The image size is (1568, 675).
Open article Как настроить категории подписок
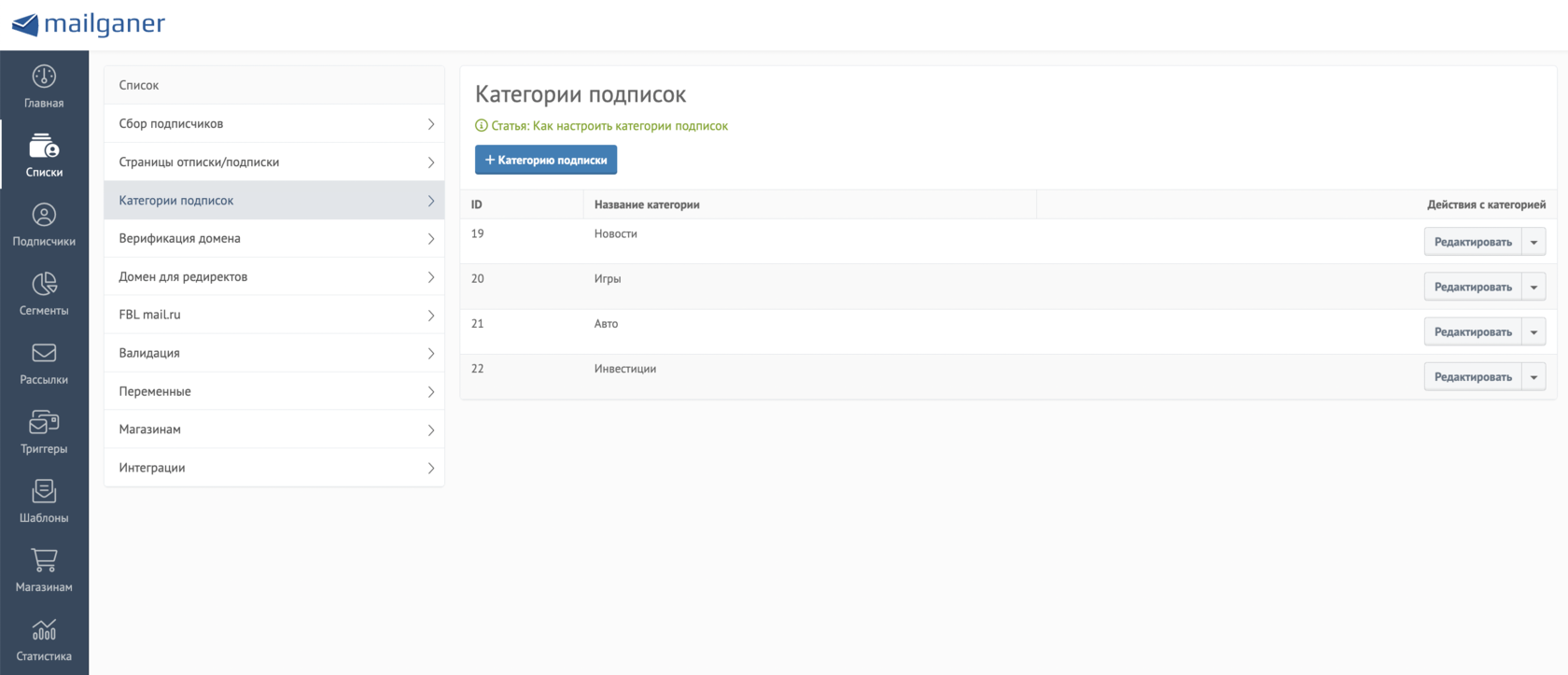pyautogui.click(x=609, y=126)
